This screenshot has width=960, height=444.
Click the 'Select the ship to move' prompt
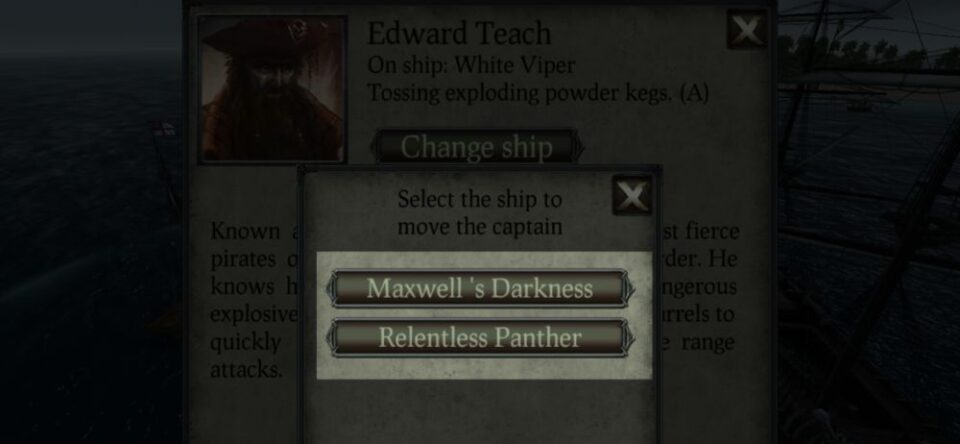click(479, 213)
